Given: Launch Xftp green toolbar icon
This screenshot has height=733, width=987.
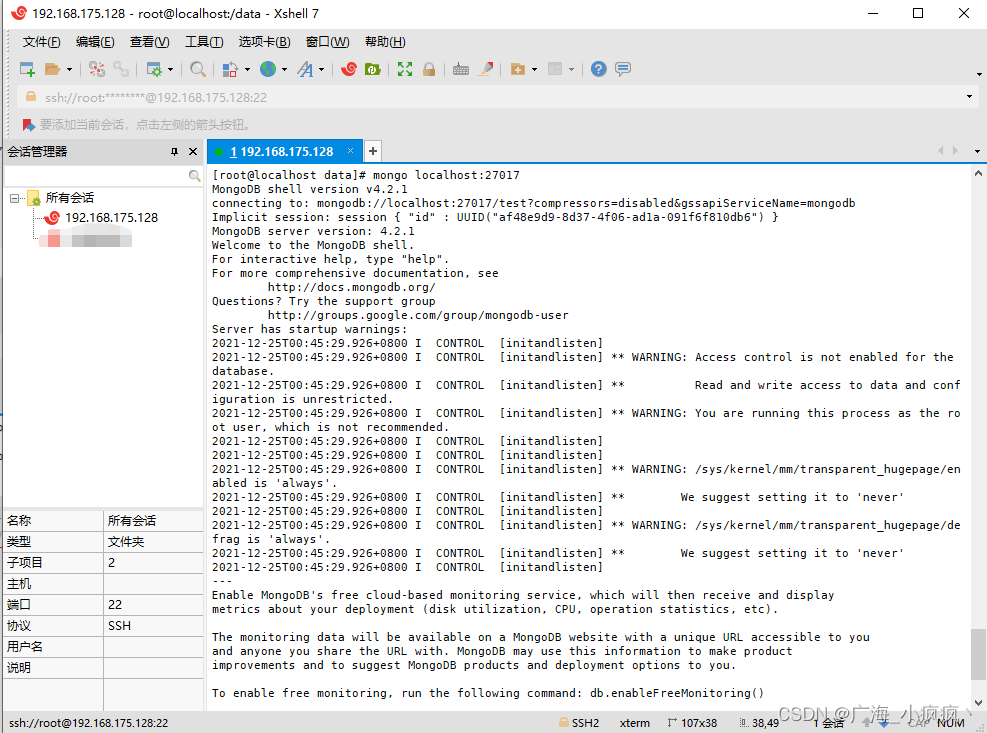Looking at the screenshot, I should pyautogui.click(x=373, y=69).
